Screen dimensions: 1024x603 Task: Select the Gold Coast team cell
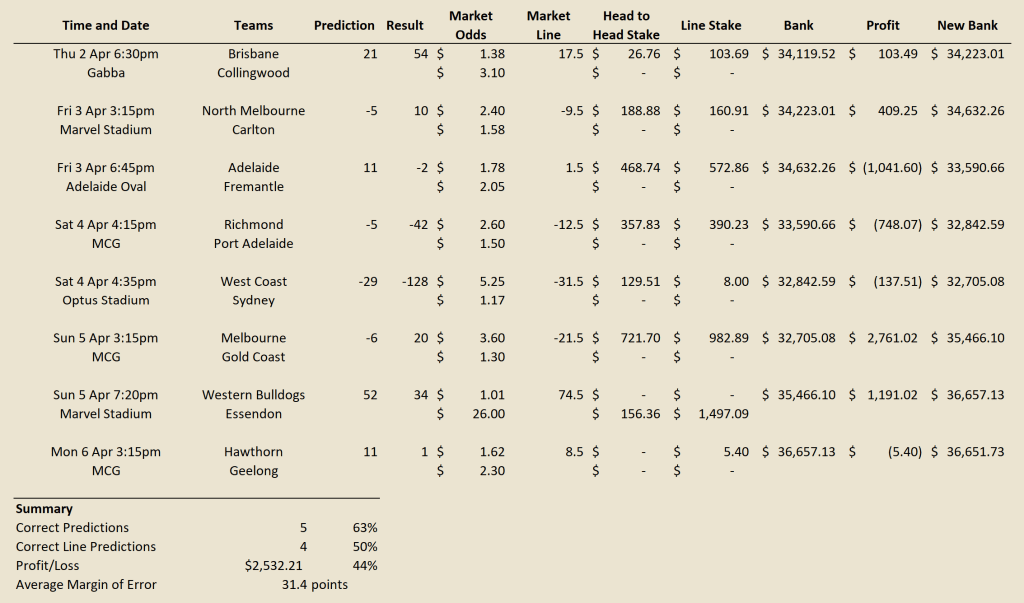pyautogui.click(x=253, y=357)
